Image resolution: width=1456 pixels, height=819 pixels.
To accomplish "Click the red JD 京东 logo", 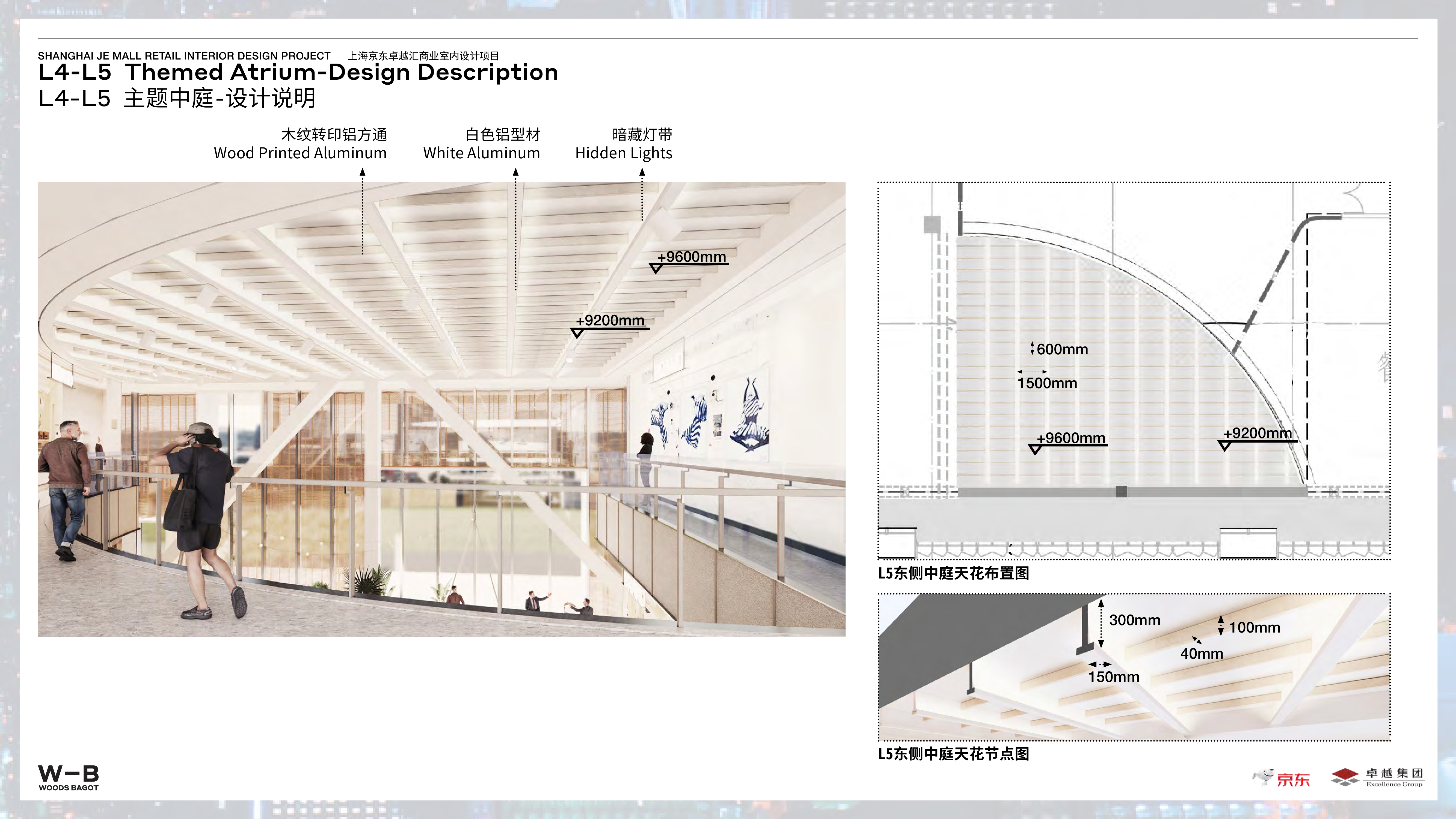I will (x=1281, y=778).
